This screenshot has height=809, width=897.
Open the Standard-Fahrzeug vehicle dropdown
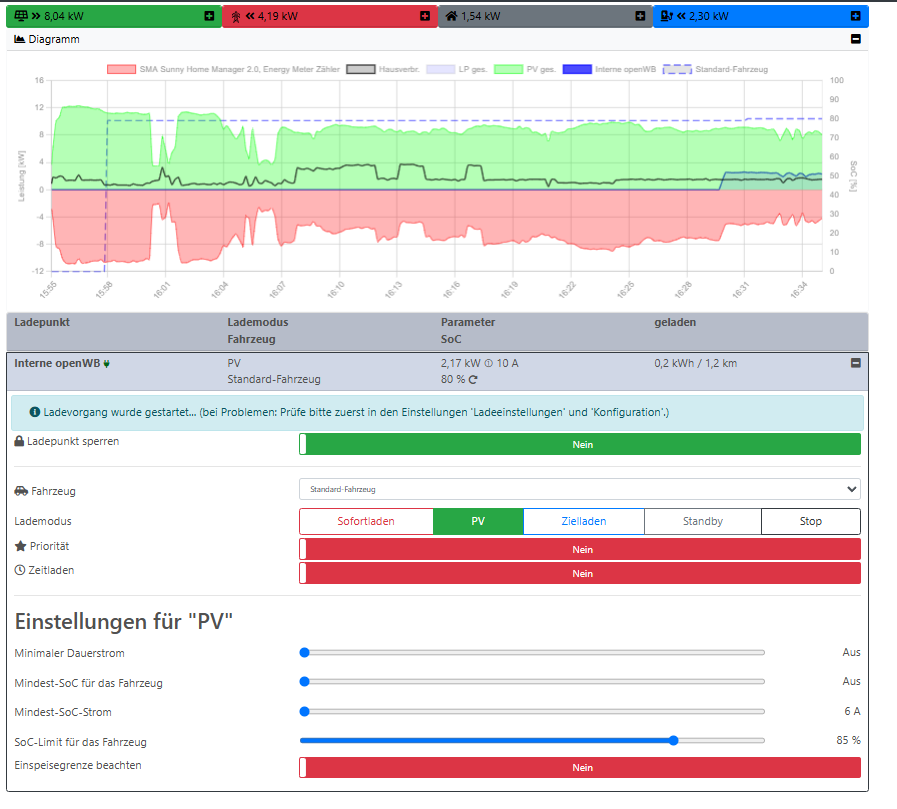coord(580,489)
